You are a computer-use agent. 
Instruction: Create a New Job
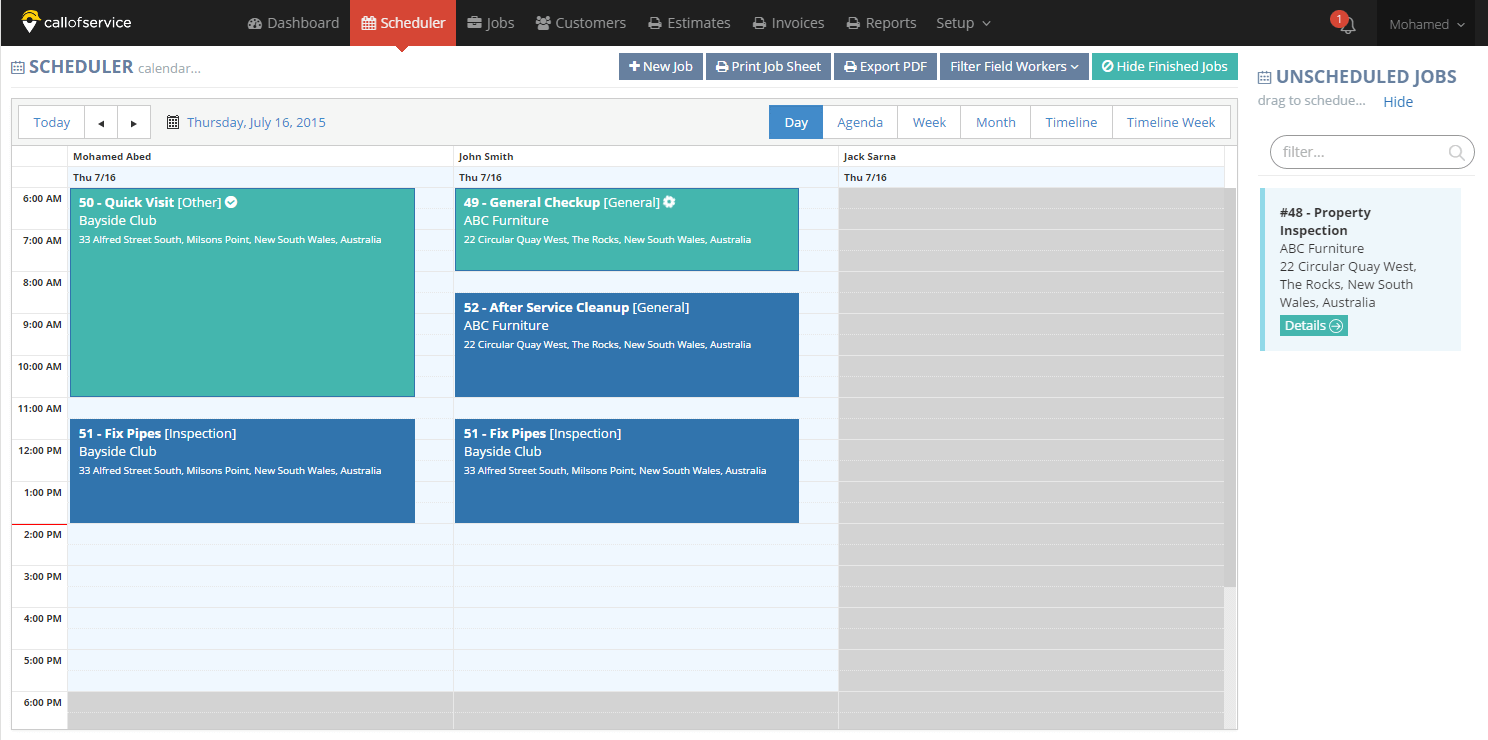point(661,66)
